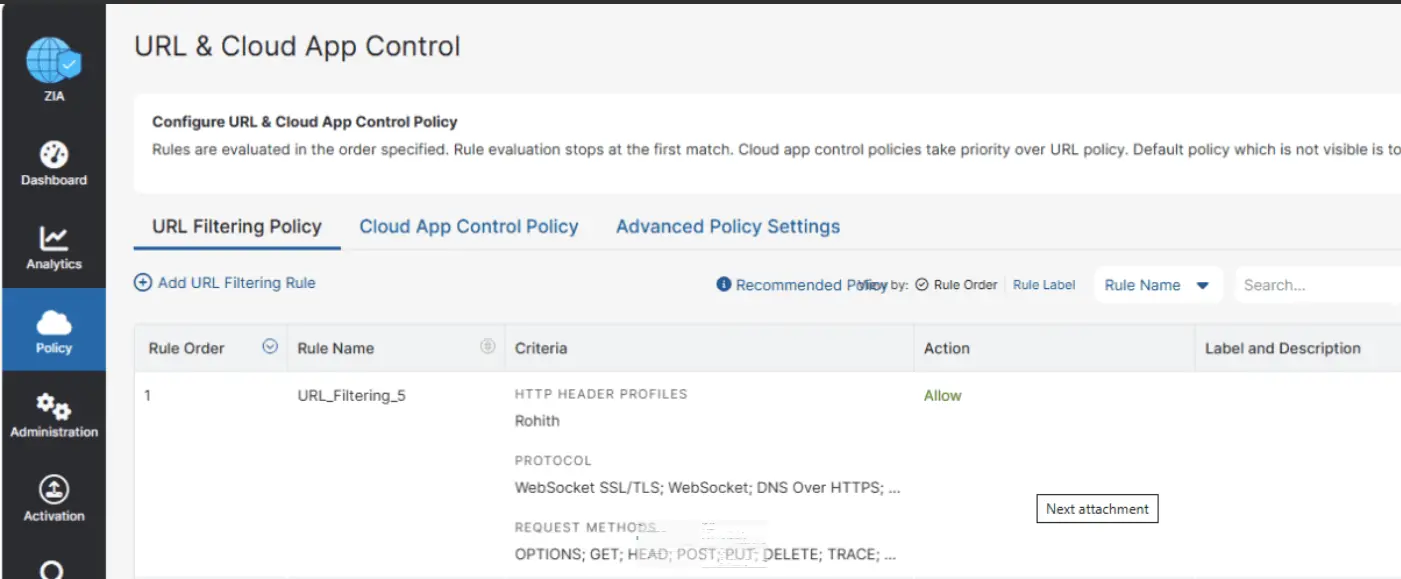Open Administration gears icon

click(54, 406)
